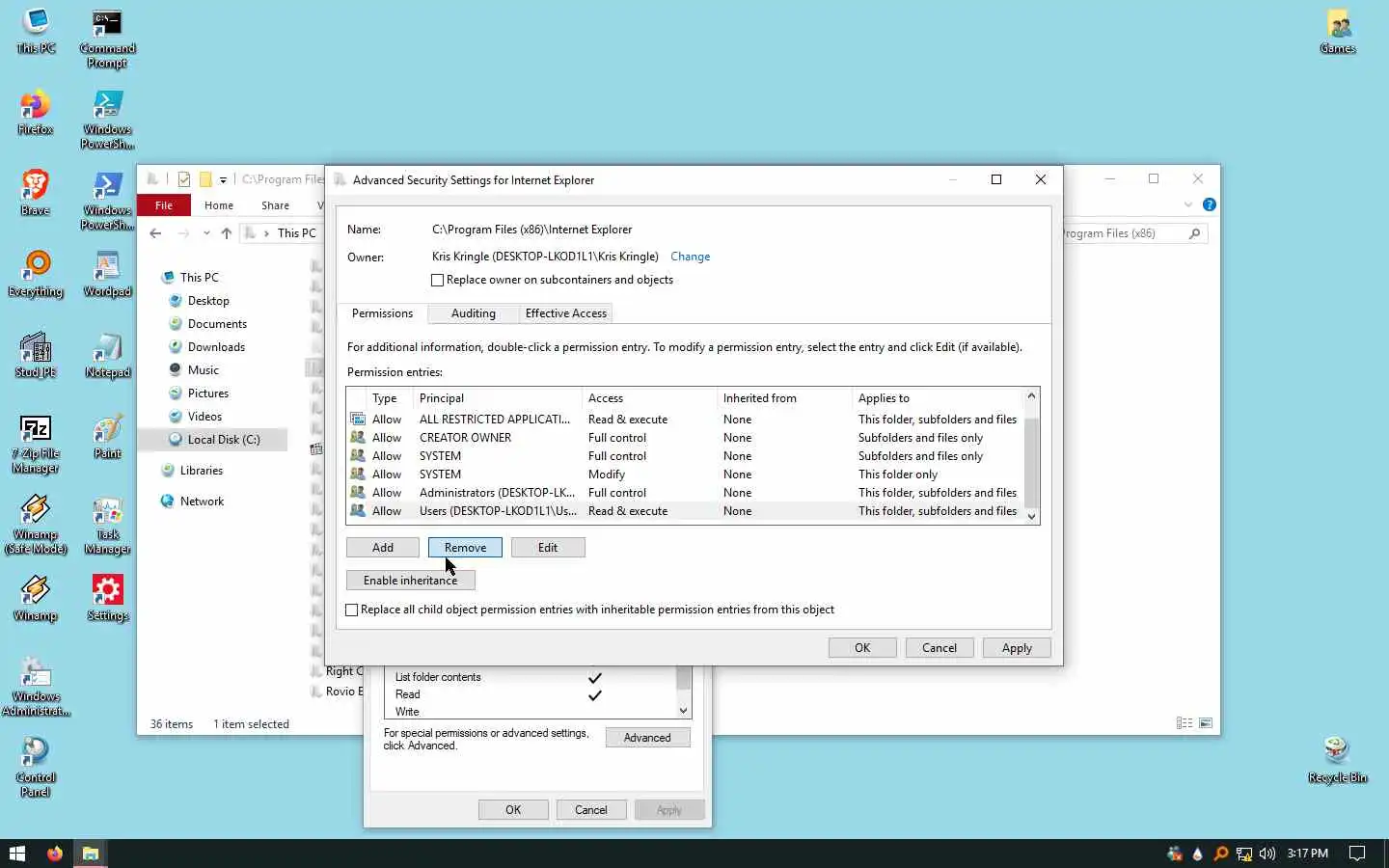1389x868 pixels.
Task: Switch to the Auditing tab
Action: tap(473, 313)
